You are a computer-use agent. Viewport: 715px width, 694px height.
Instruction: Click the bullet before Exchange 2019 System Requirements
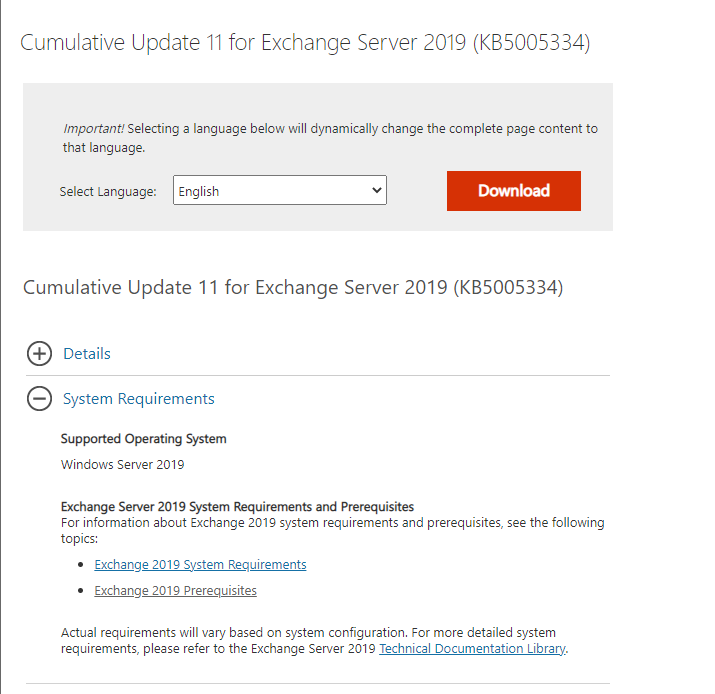[81, 565]
